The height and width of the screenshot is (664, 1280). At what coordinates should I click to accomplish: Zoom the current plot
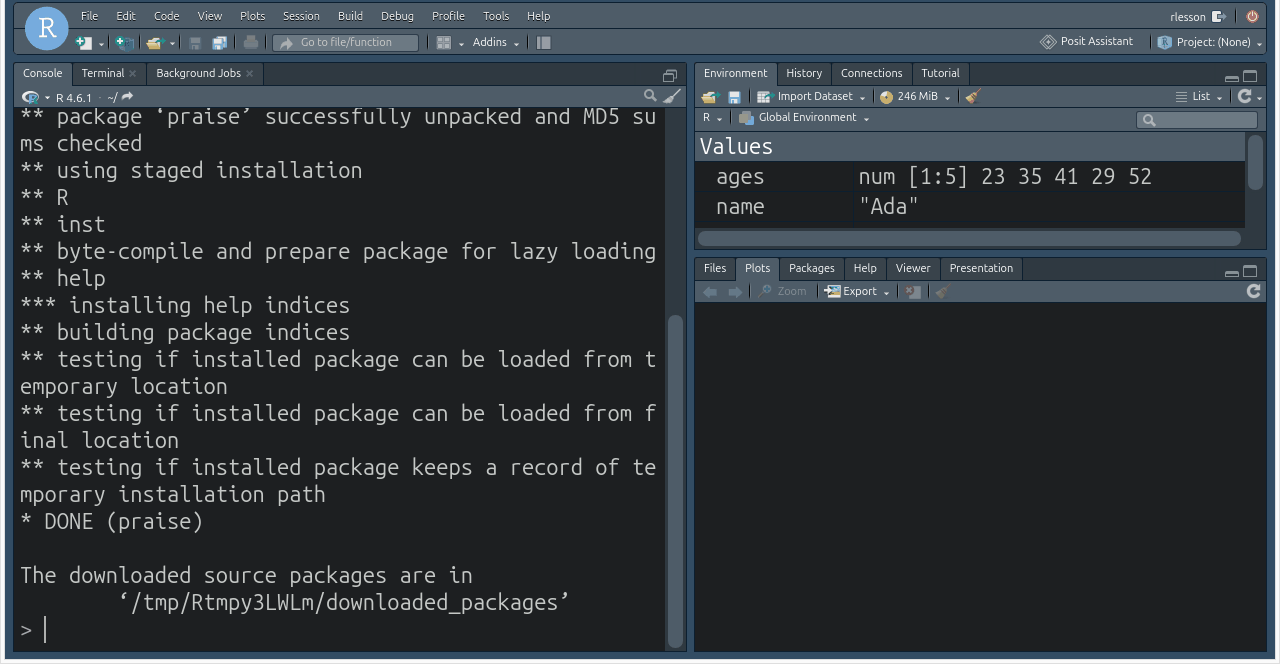782,292
